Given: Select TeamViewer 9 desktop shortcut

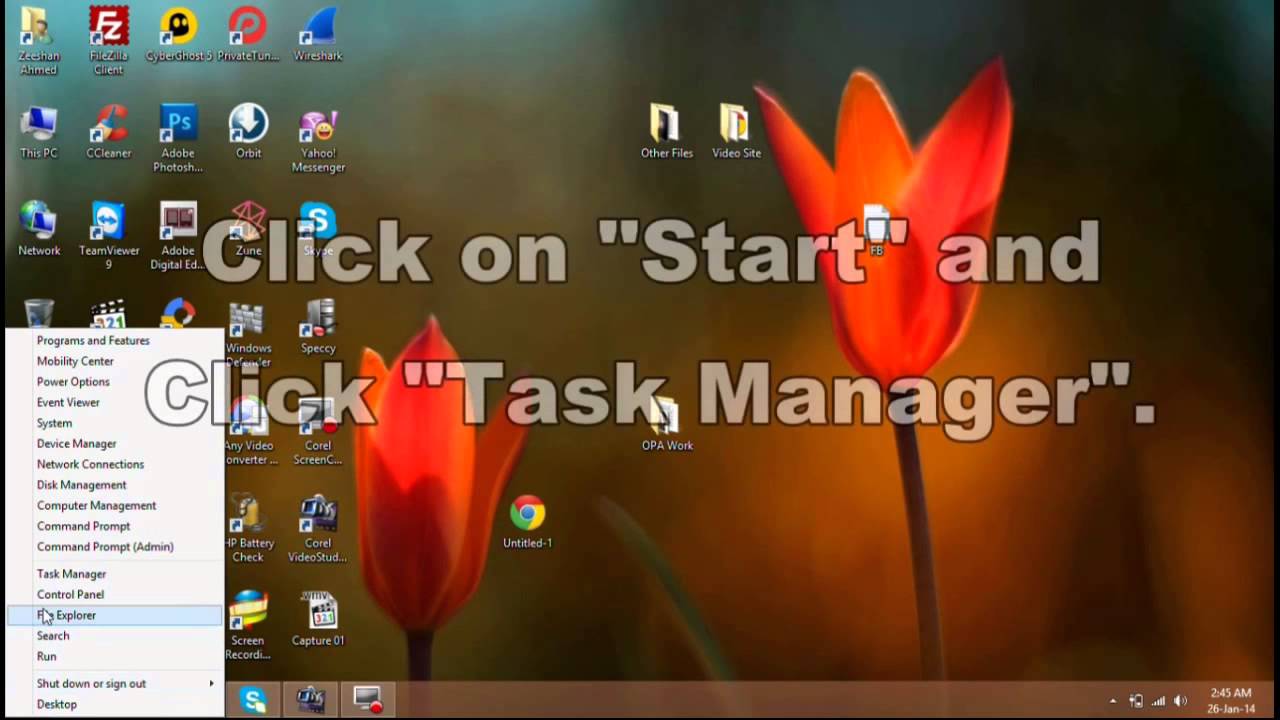Looking at the screenshot, I should (109, 236).
